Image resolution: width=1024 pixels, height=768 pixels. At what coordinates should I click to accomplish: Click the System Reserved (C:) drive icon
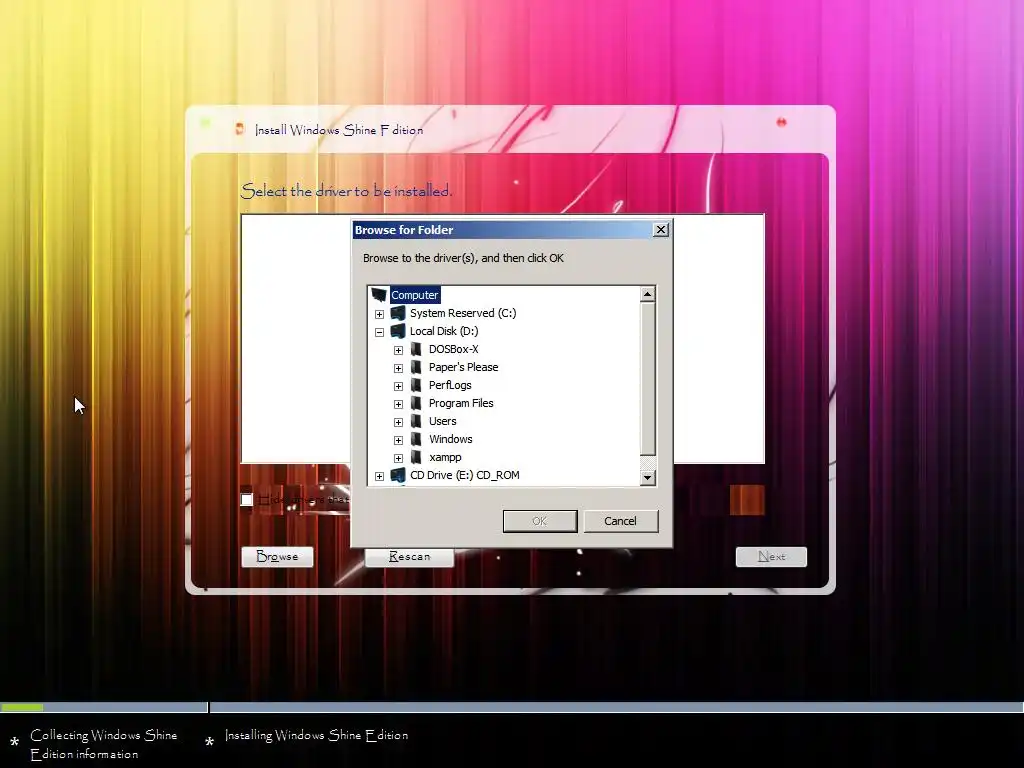click(398, 313)
